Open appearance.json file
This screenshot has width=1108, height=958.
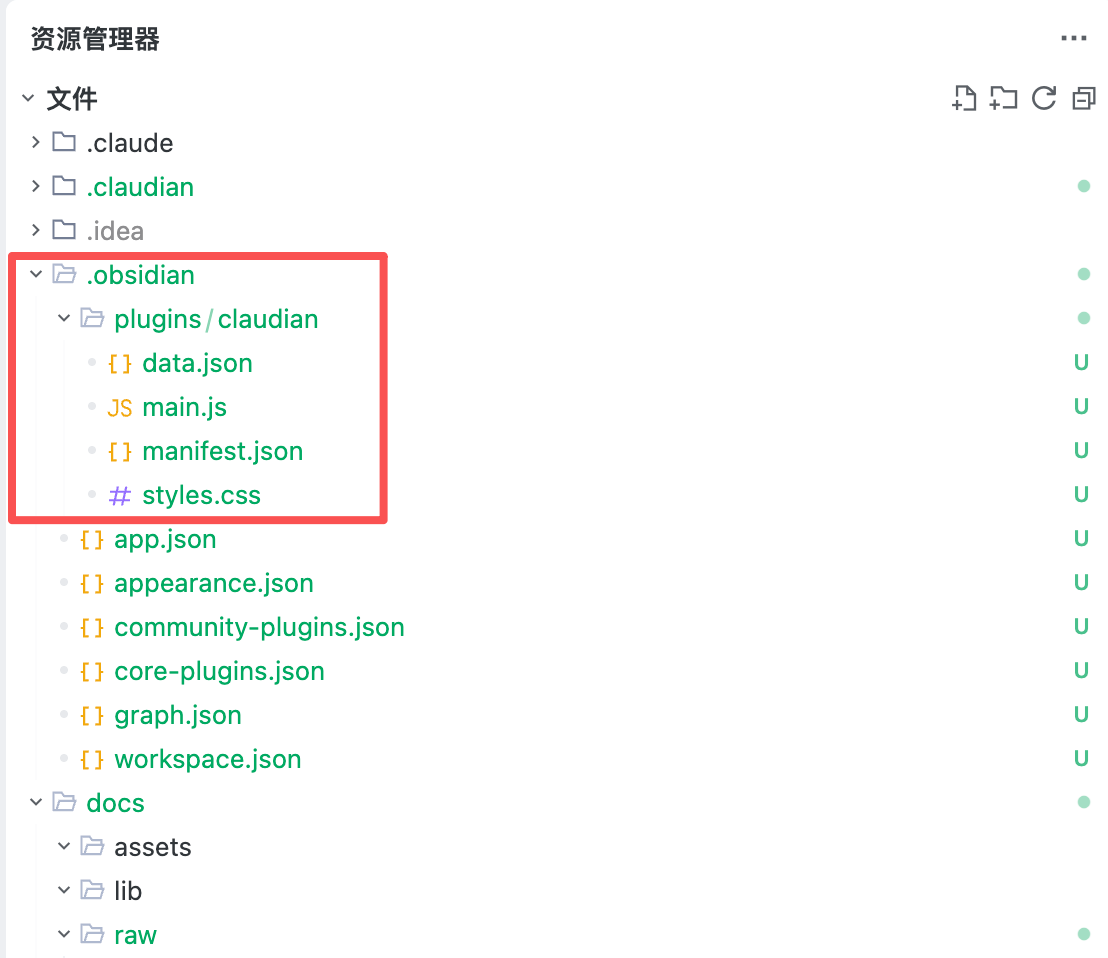click(x=213, y=583)
